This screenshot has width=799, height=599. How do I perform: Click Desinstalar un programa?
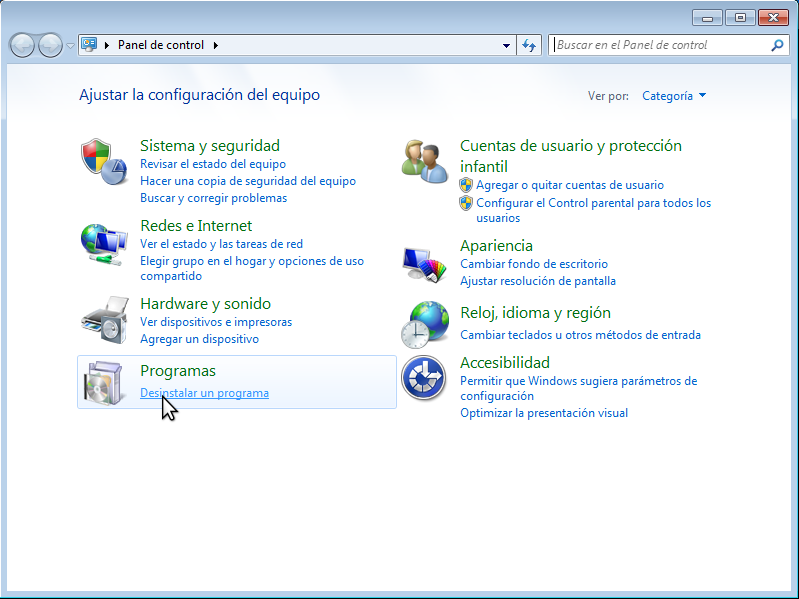click(x=204, y=393)
